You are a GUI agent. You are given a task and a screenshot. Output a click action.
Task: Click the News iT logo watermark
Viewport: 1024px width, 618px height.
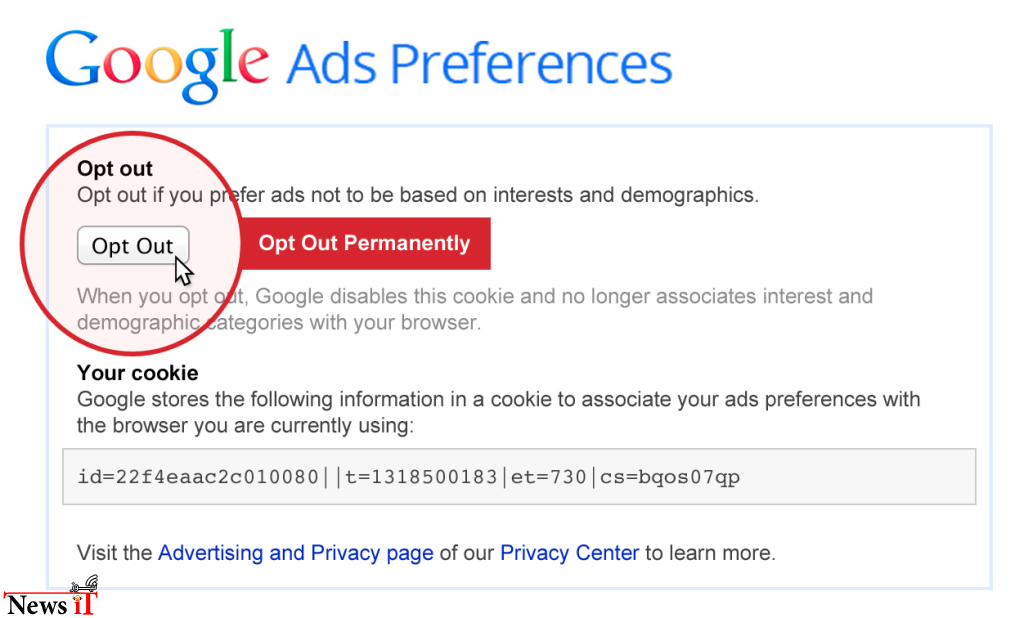(x=51, y=597)
